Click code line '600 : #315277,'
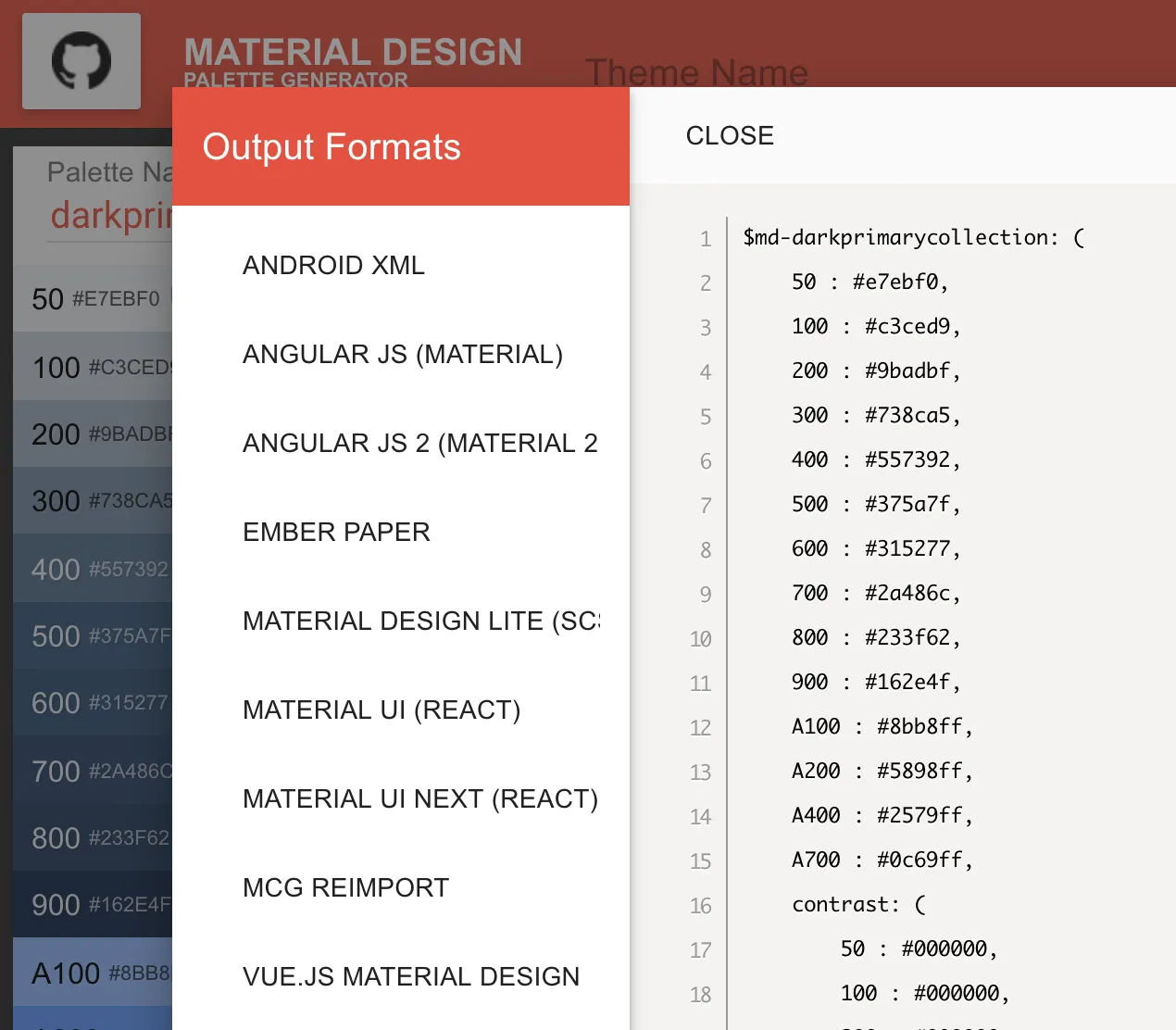This screenshot has width=1176, height=1030. [876, 548]
